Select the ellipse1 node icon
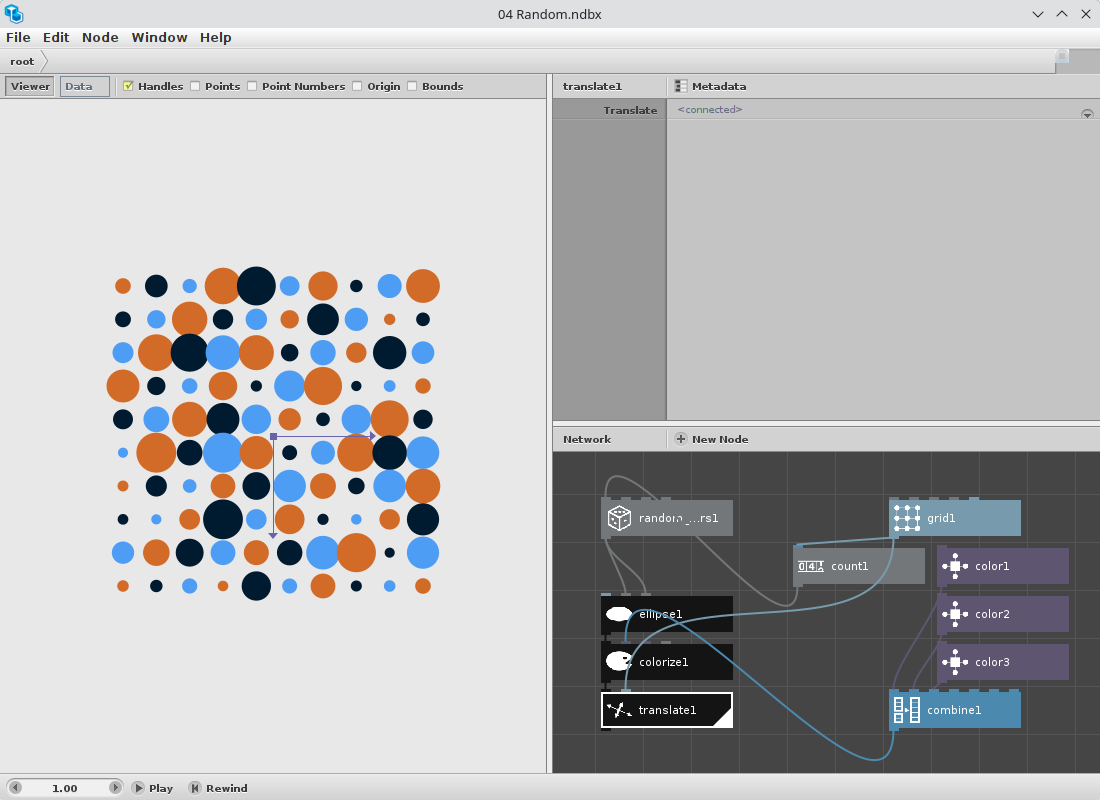 pyautogui.click(x=619, y=614)
